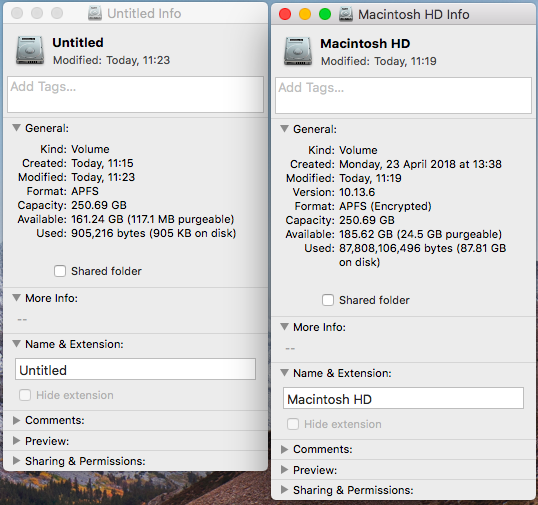The height and width of the screenshot is (505, 538).
Task: Click Version value 10.13.6
Action: click(357, 192)
